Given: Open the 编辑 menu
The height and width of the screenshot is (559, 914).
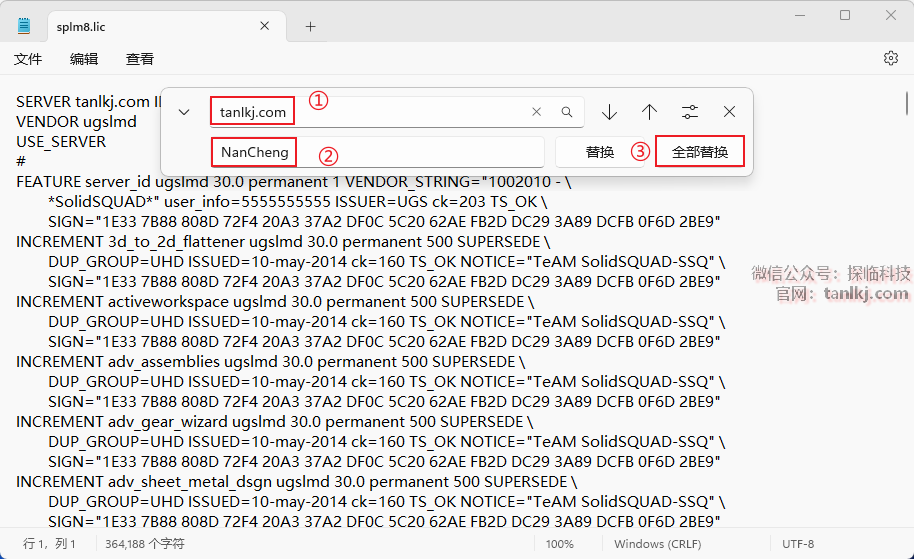Looking at the screenshot, I should [84, 59].
